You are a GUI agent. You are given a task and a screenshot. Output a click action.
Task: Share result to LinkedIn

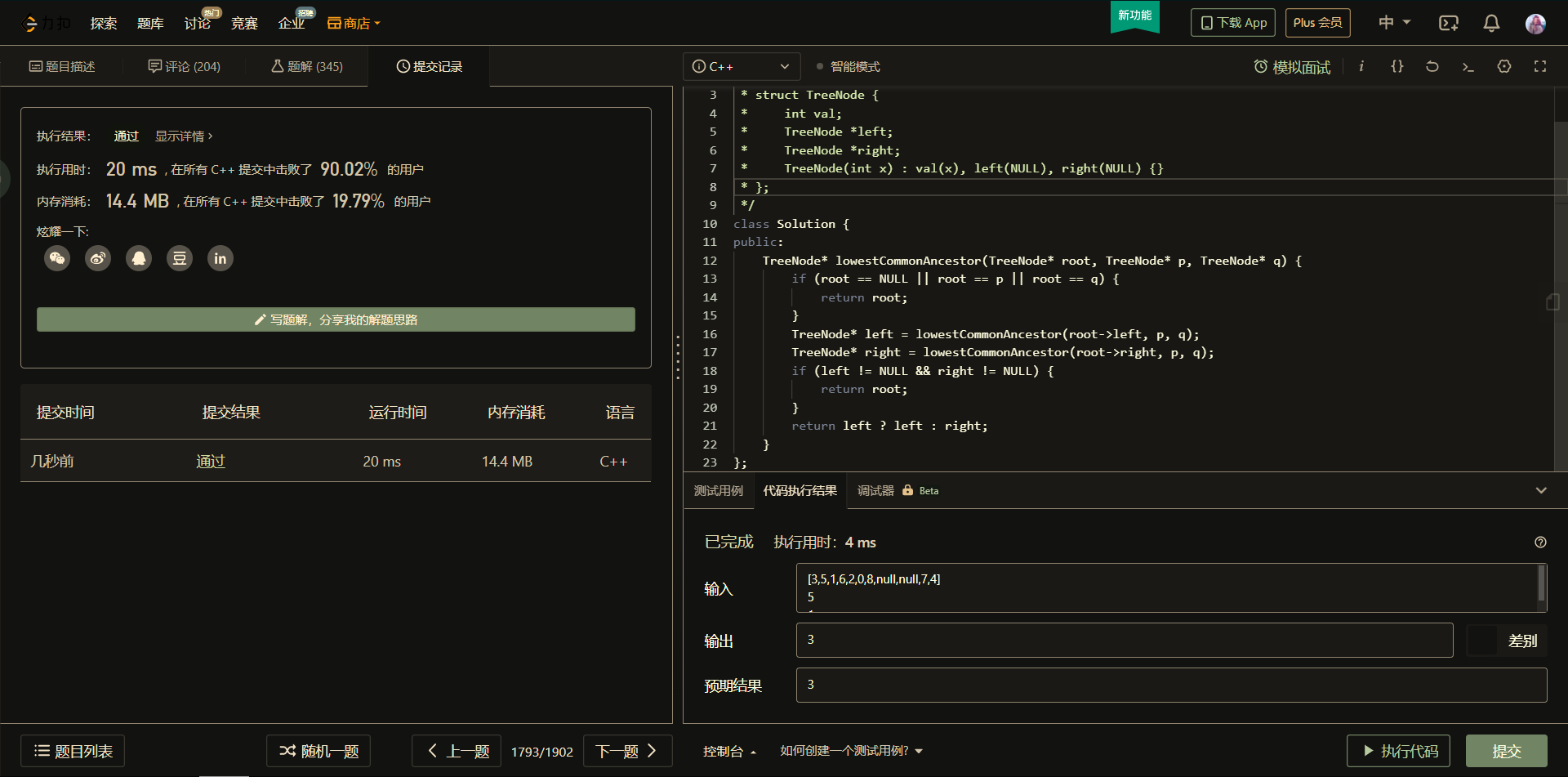coord(220,258)
